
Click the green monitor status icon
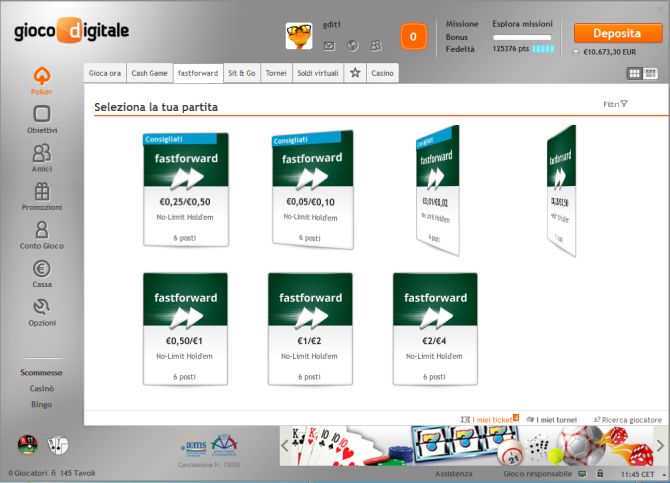tap(582, 474)
